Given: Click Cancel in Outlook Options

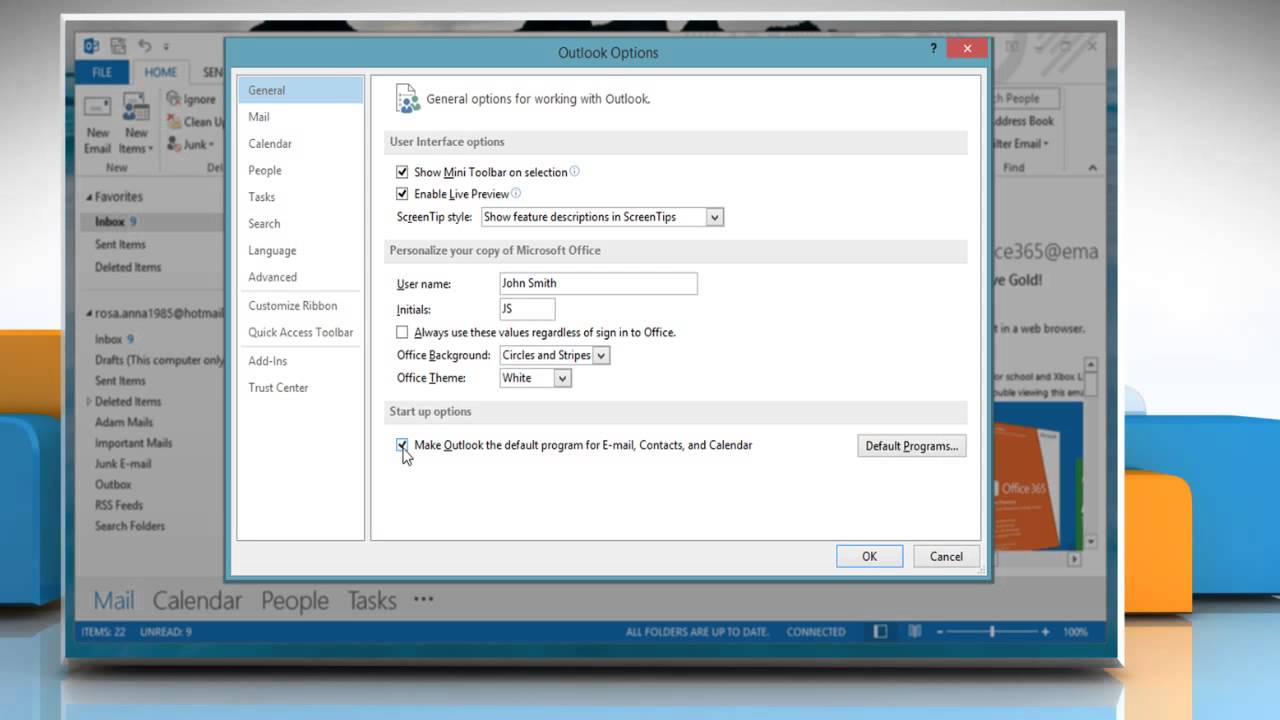Looking at the screenshot, I should point(946,557).
